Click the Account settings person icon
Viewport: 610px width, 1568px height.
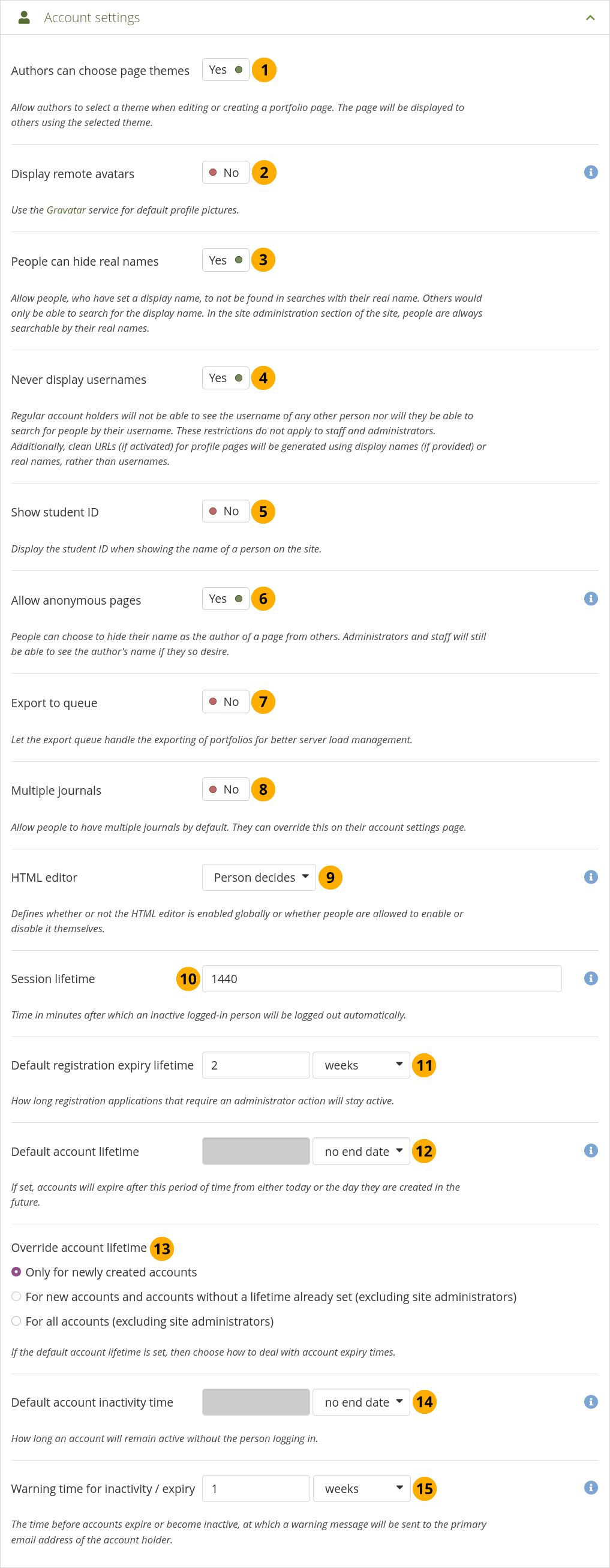pyautogui.click(x=25, y=17)
